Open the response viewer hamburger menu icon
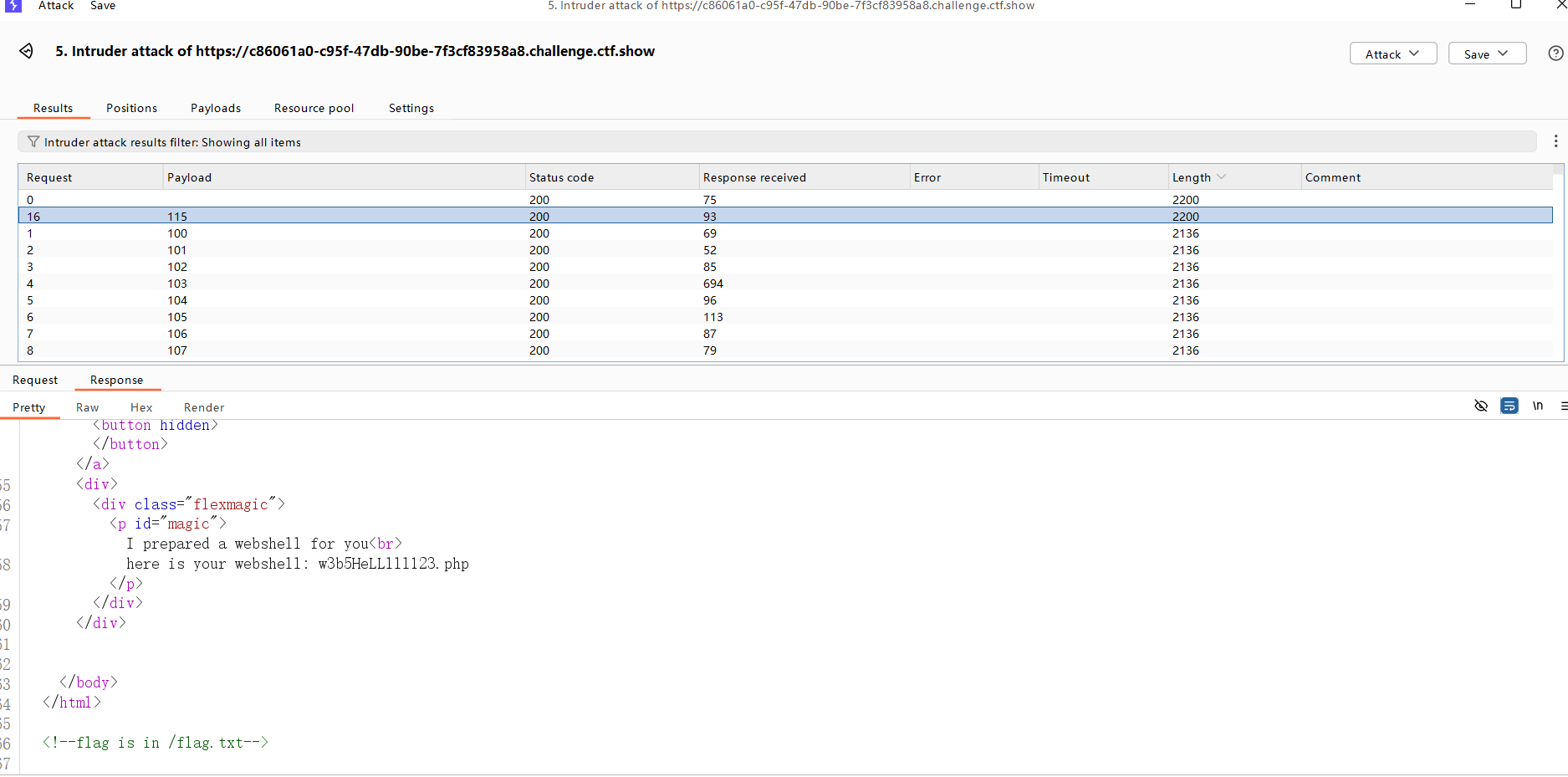1568x777 pixels. (1563, 406)
